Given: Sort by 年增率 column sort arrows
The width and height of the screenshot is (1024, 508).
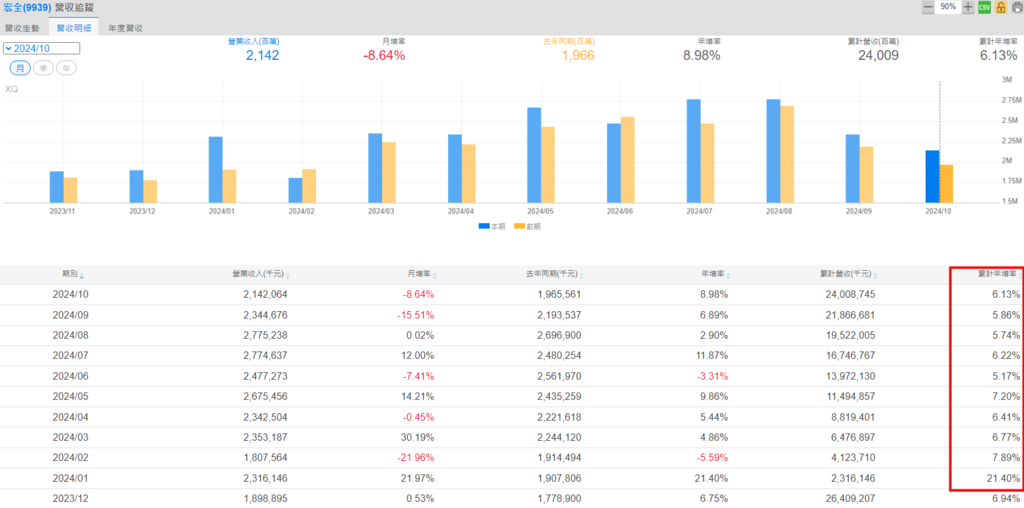Looking at the screenshot, I should coord(729,276).
